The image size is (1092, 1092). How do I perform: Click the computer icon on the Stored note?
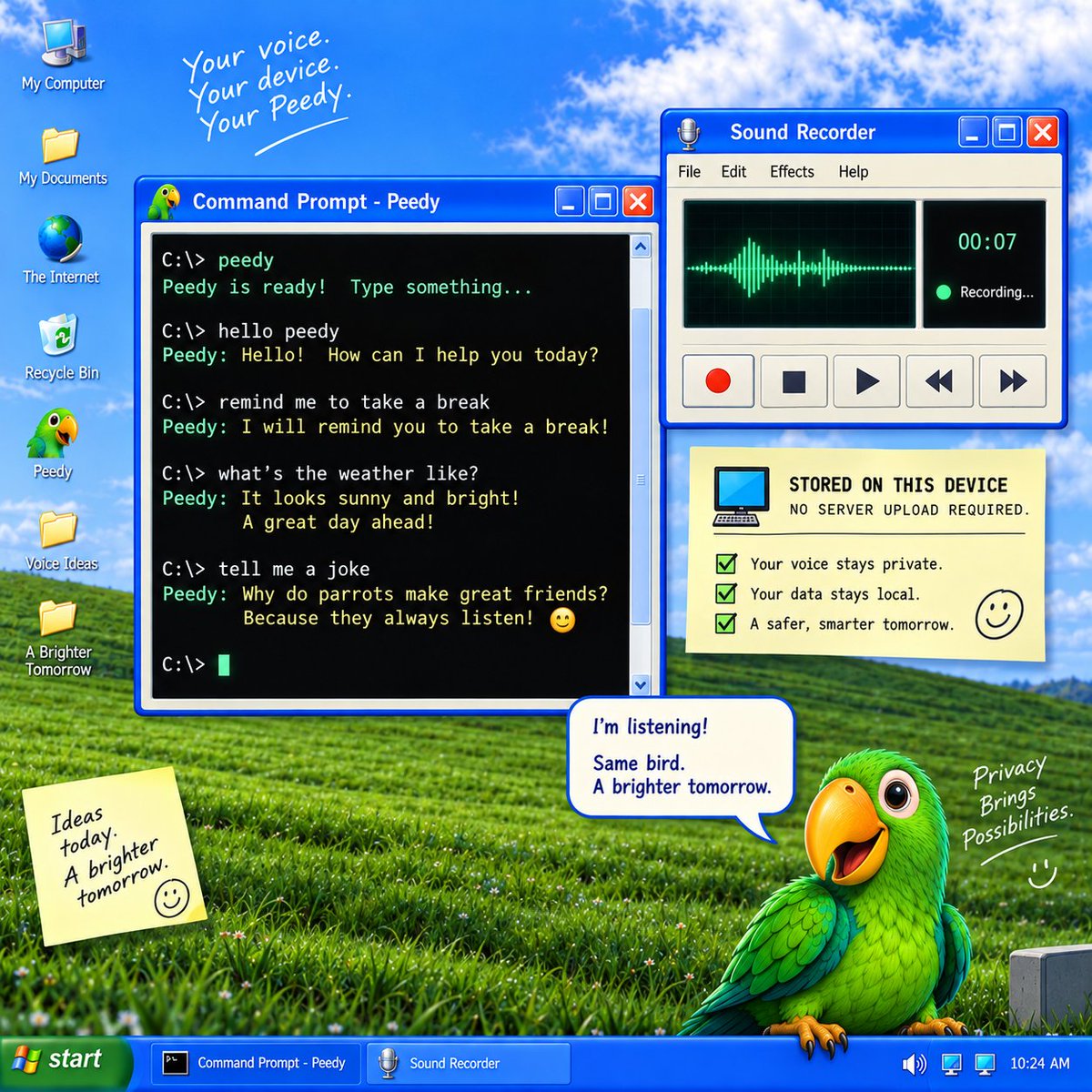(742, 497)
